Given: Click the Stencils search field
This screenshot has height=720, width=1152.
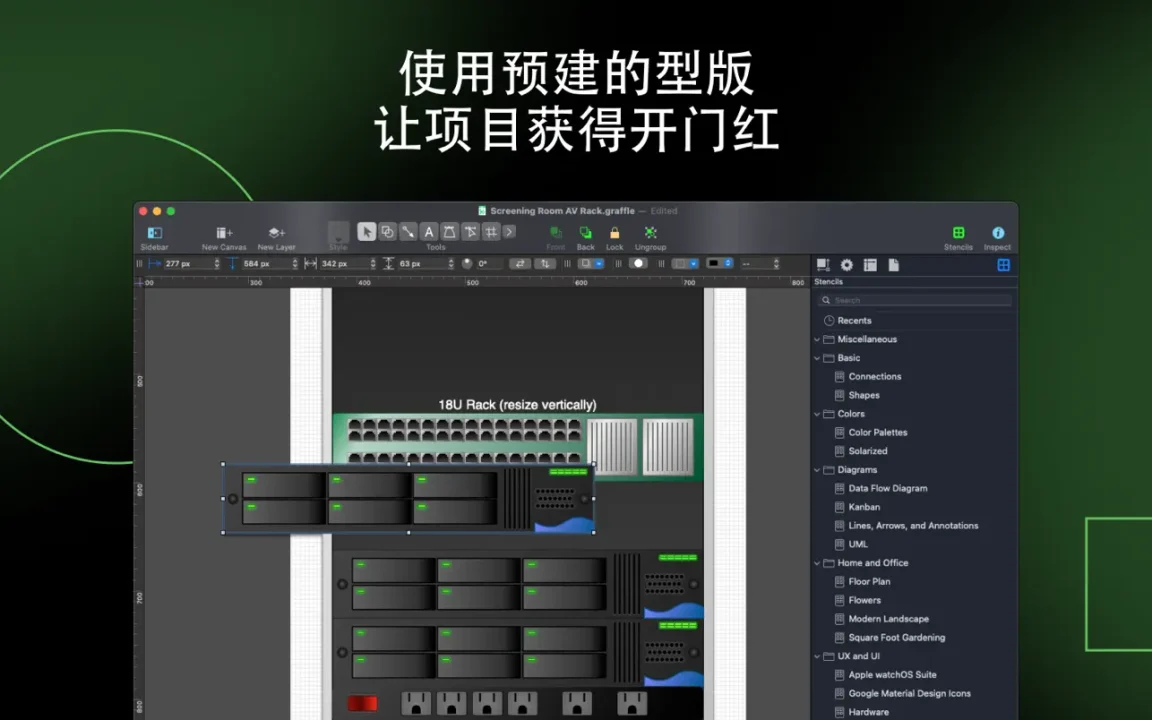Looking at the screenshot, I should coord(914,300).
